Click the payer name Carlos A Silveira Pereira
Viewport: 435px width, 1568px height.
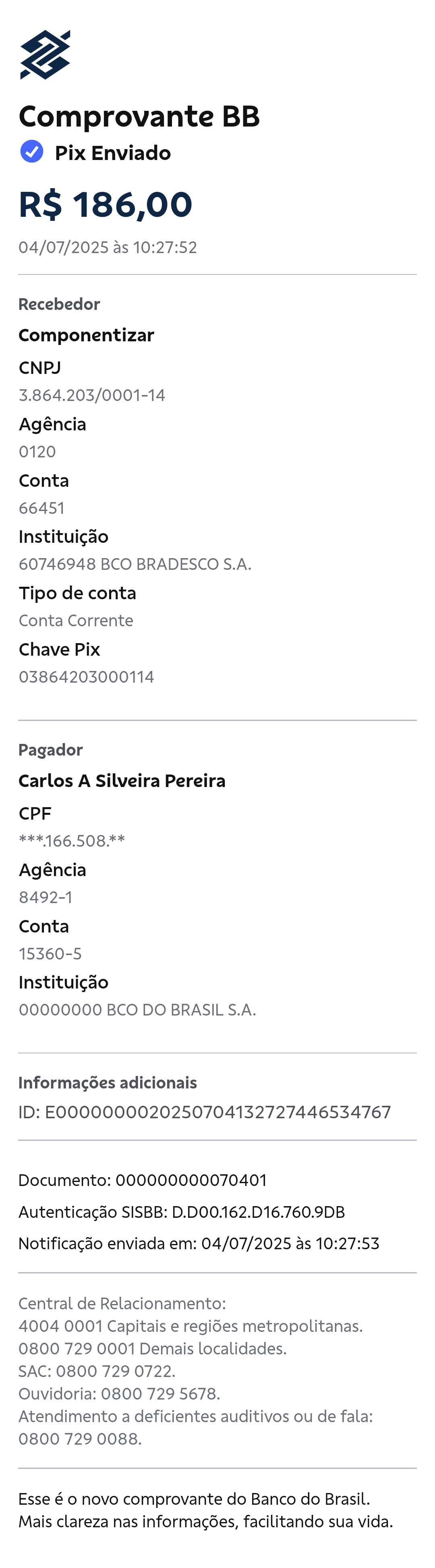click(x=122, y=780)
